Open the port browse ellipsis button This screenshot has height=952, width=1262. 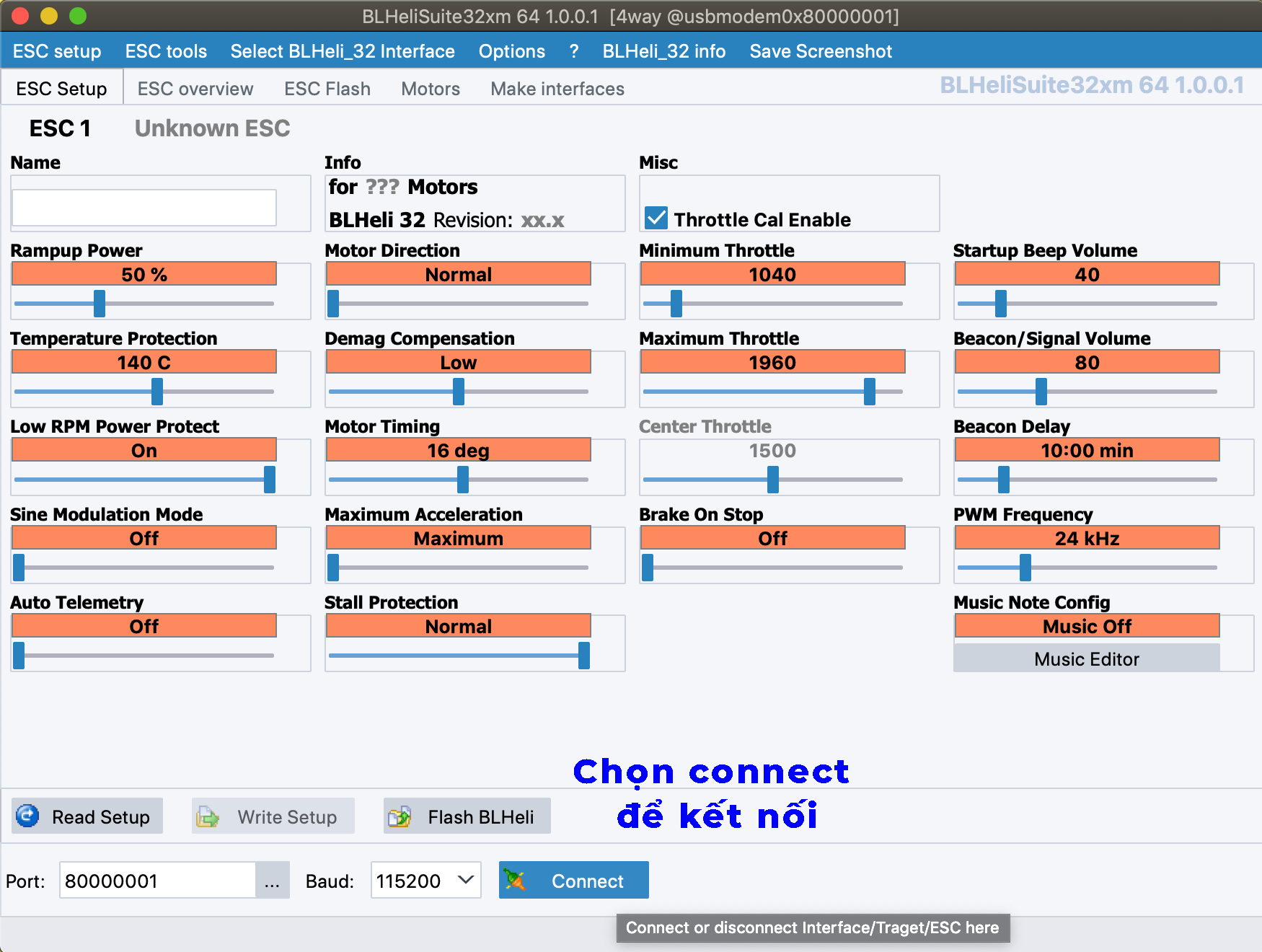click(x=272, y=880)
